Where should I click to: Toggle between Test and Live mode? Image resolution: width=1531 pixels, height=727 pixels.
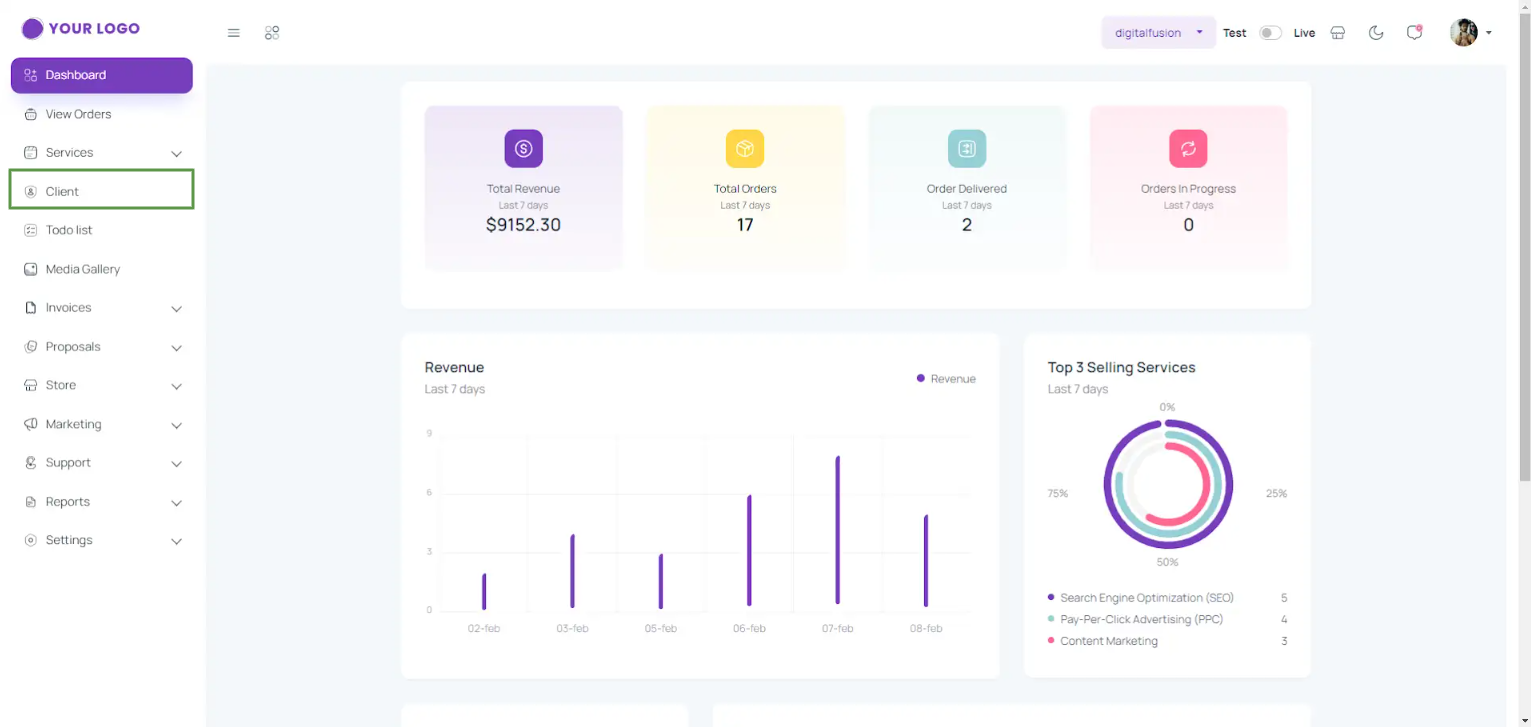1269,32
